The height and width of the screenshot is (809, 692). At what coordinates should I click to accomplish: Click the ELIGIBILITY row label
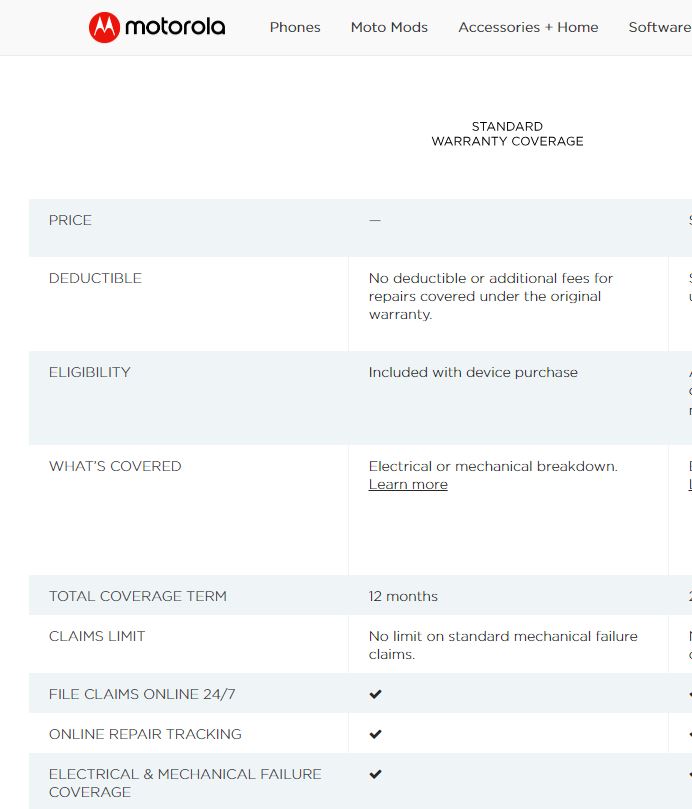pyautogui.click(x=89, y=372)
